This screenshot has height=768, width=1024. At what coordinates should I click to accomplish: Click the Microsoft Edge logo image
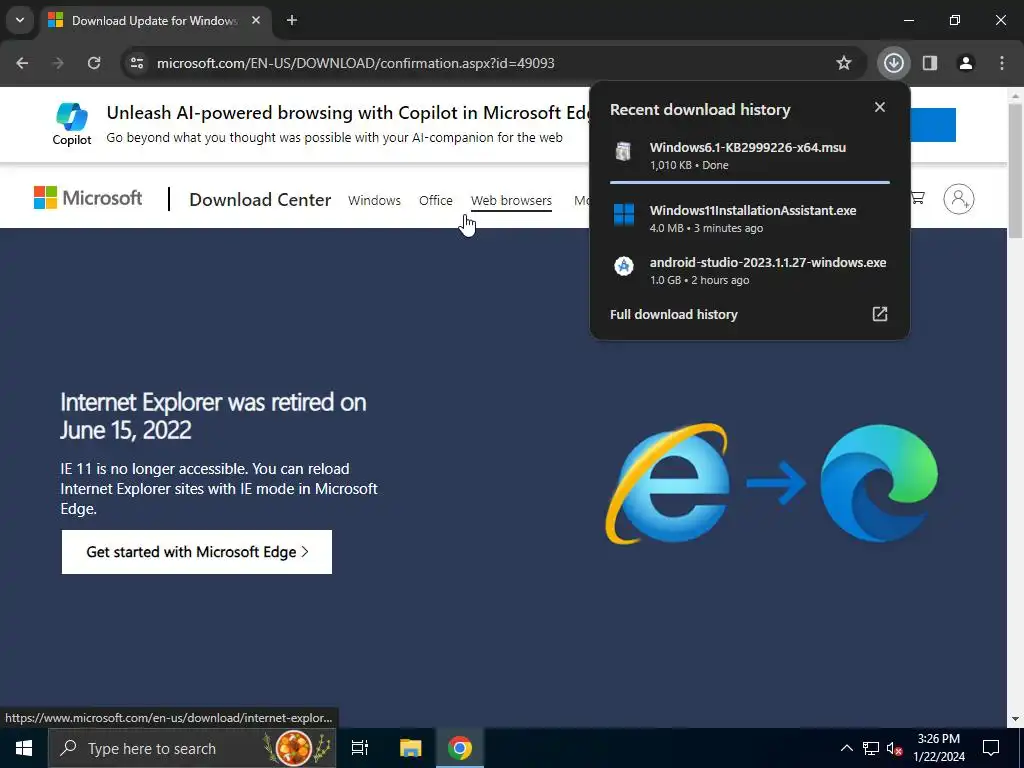pos(879,483)
